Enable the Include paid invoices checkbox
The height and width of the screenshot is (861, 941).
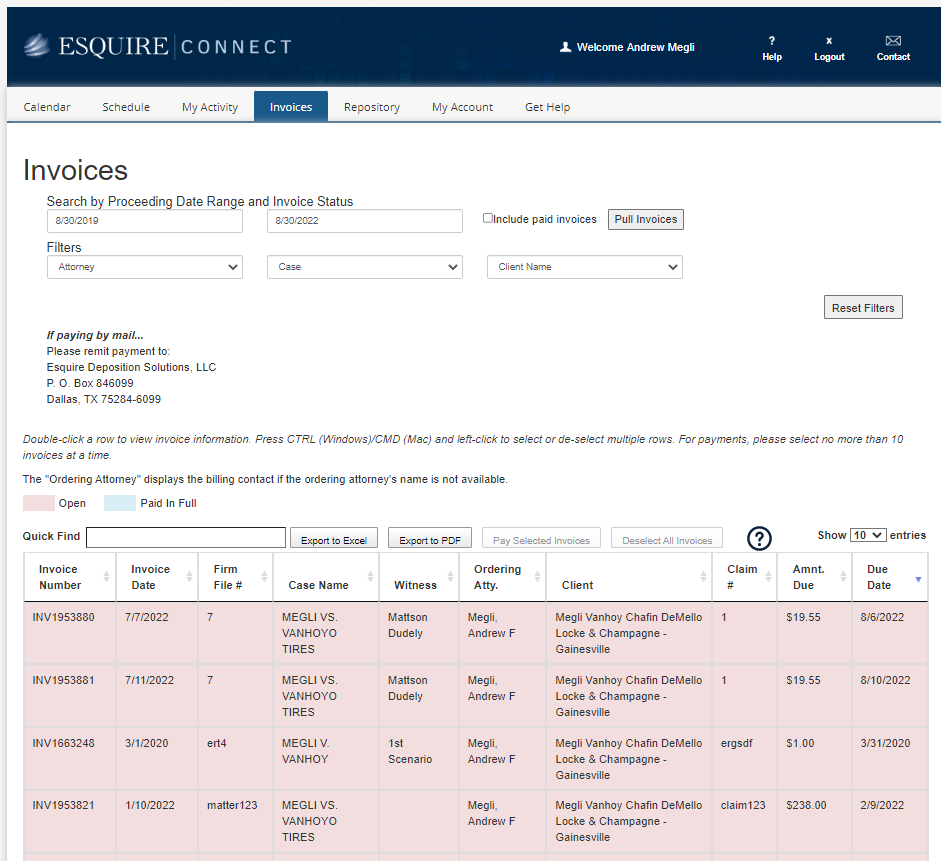[488, 218]
